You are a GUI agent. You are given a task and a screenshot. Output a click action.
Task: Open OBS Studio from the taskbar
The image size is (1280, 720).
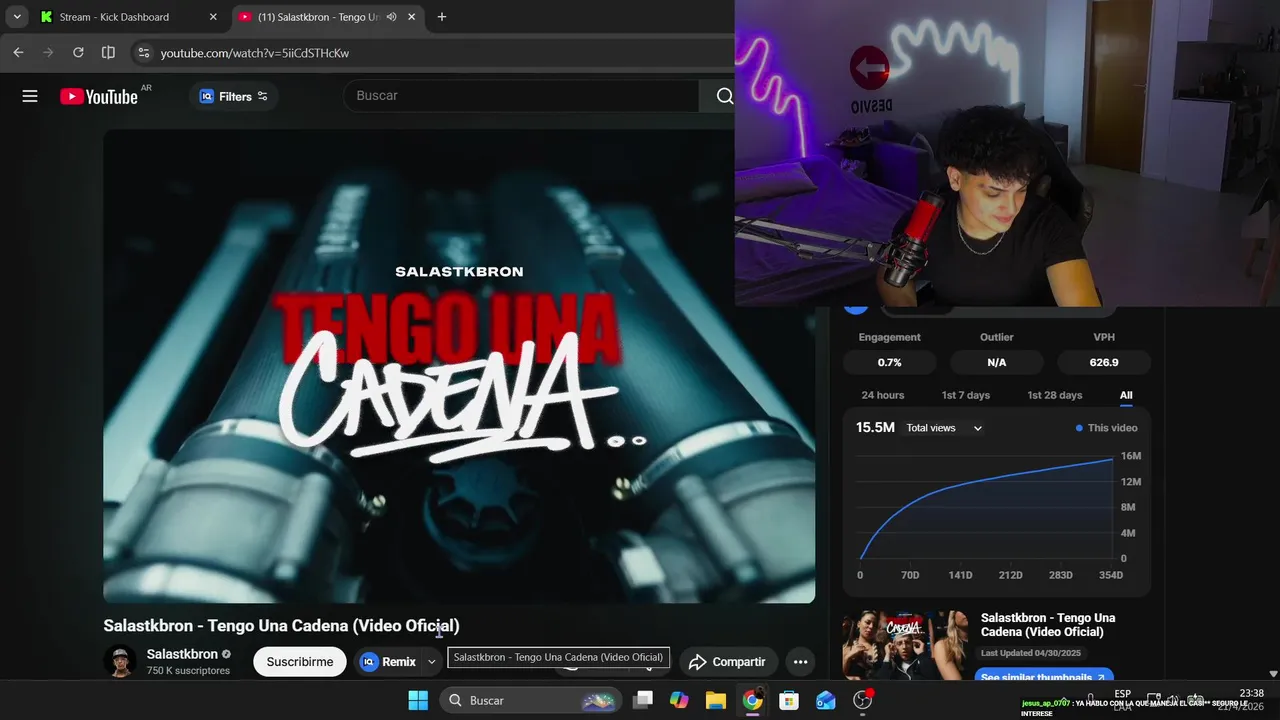(x=863, y=700)
